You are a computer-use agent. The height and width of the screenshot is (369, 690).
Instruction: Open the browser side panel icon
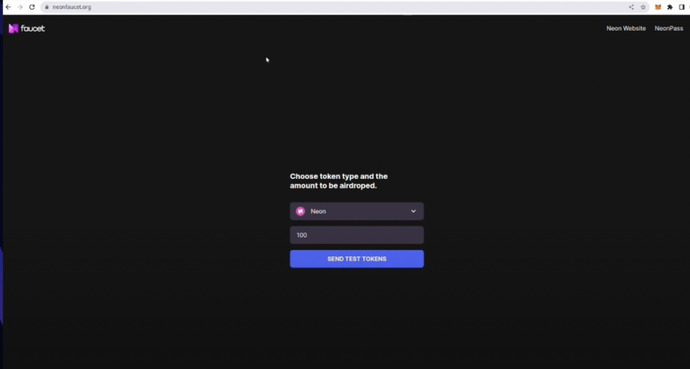(682, 7)
